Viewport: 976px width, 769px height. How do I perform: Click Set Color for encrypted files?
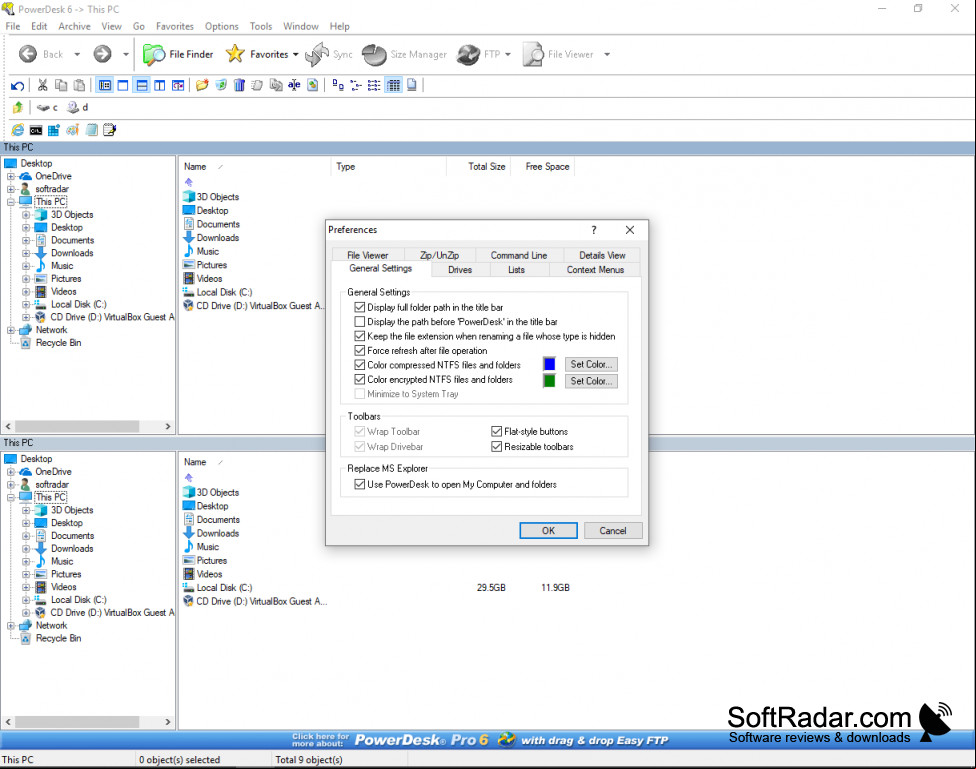[591, 381]
